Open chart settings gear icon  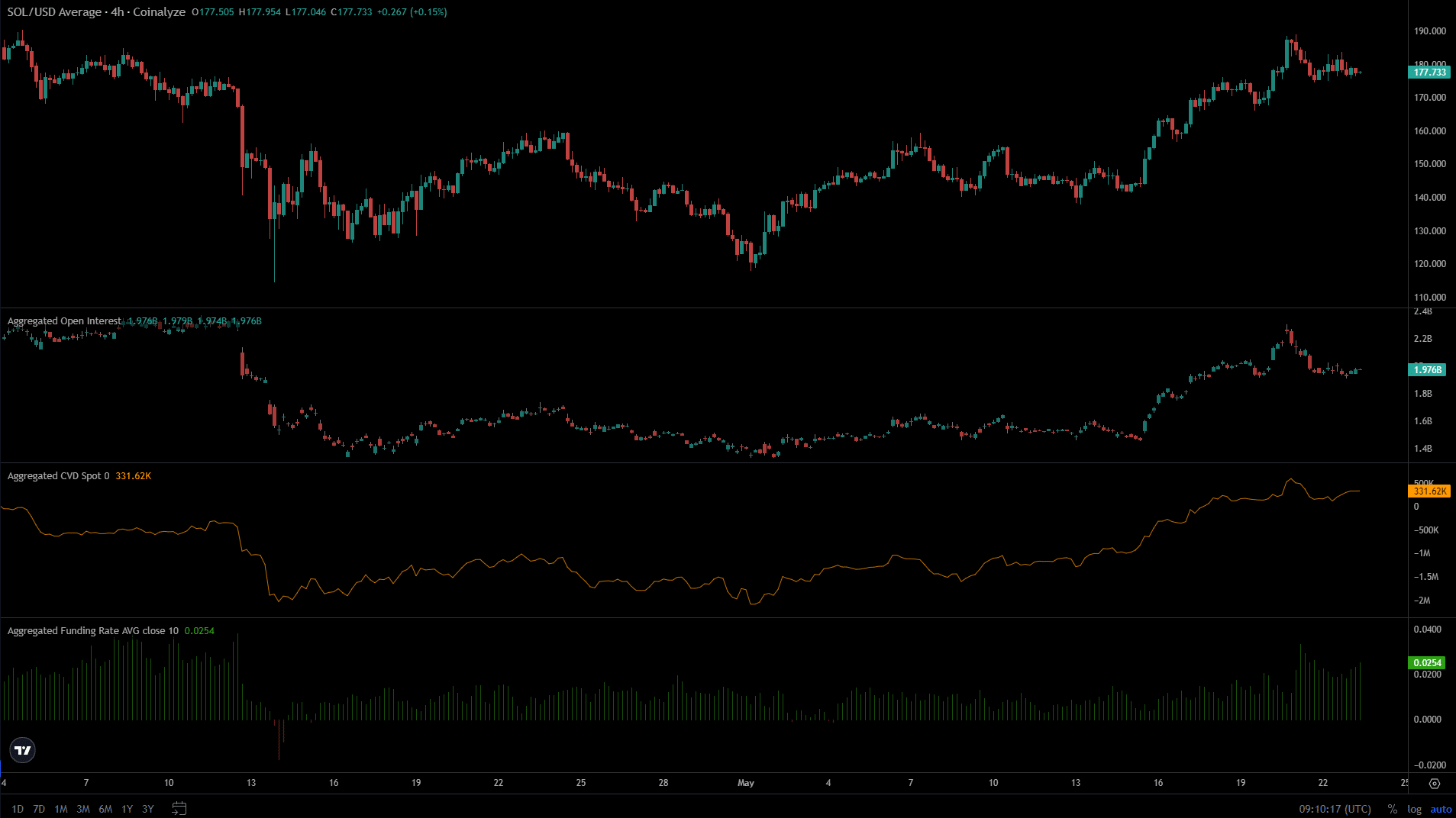point(1435,784)
